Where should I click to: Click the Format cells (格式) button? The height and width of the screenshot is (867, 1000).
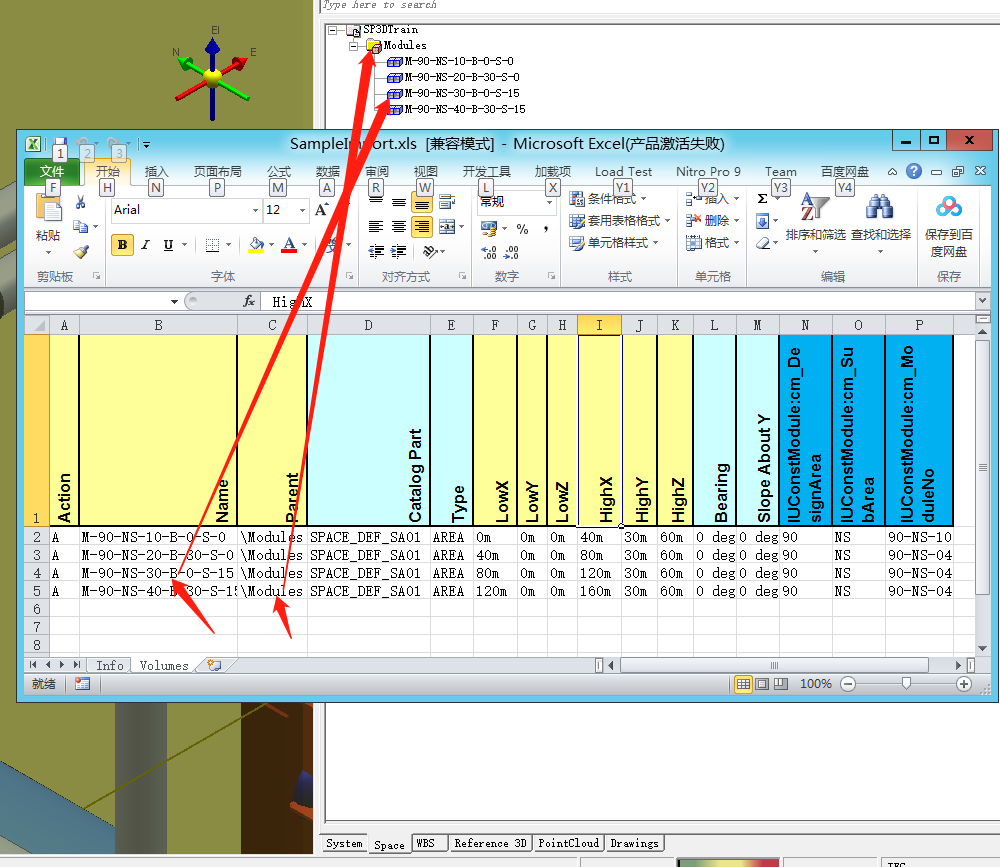tap(712, 243)
